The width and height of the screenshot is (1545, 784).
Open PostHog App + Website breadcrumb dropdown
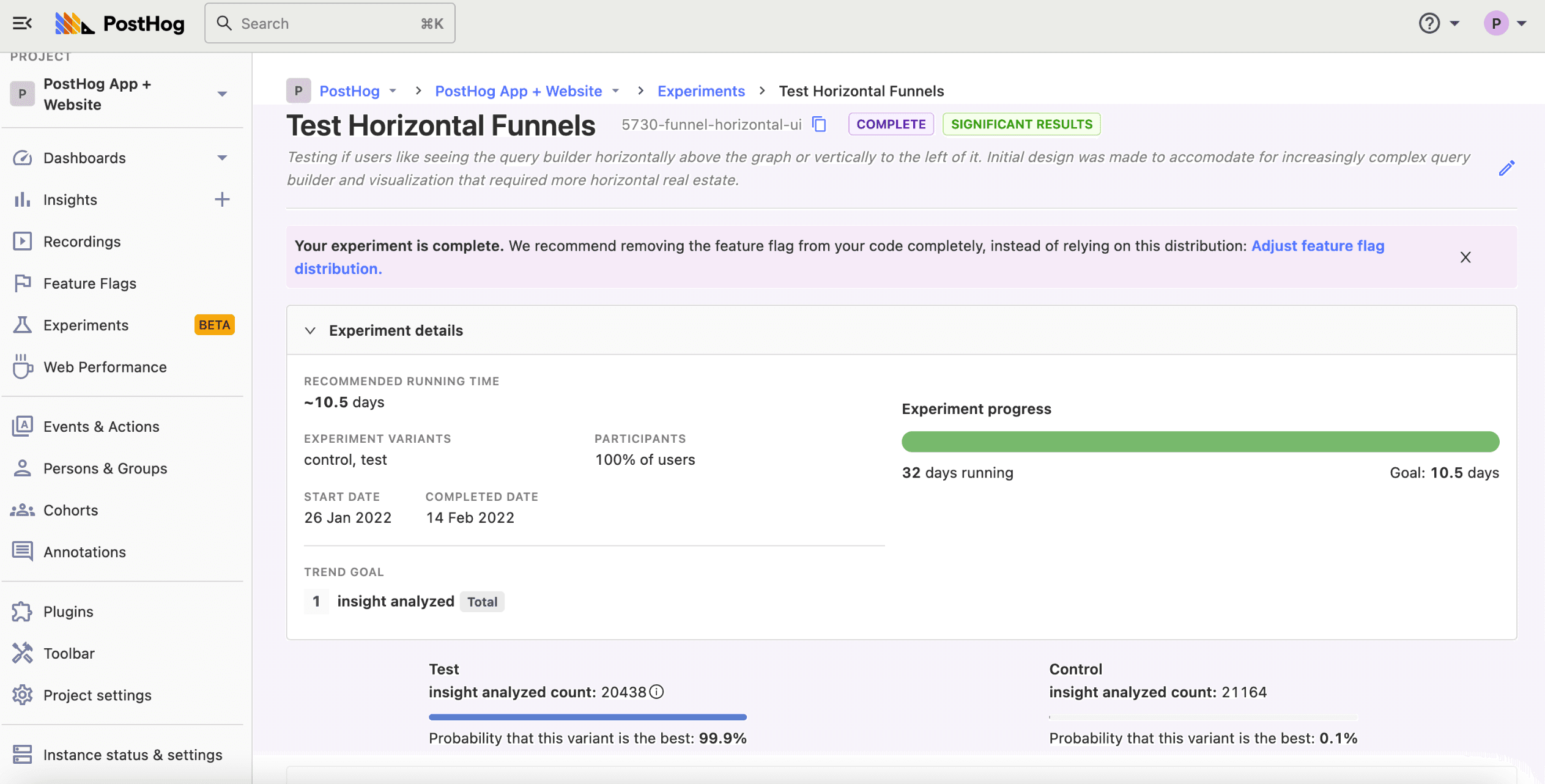tap(615, 91)
